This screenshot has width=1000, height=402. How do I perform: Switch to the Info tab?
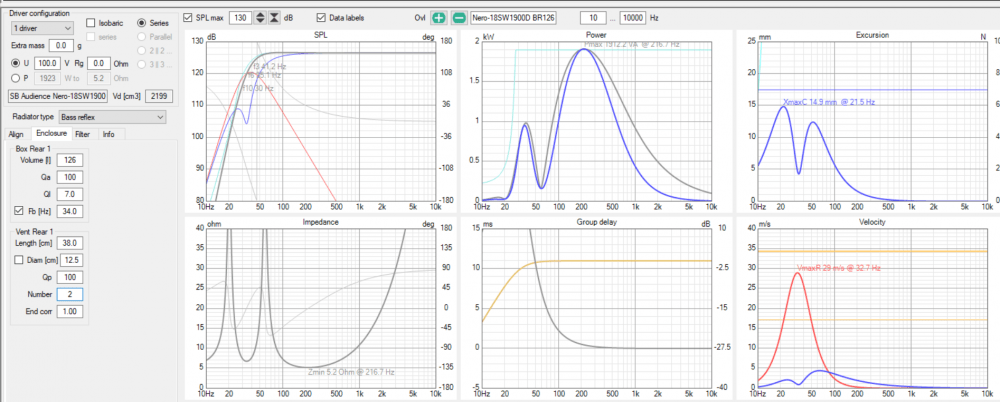(109, 134)
